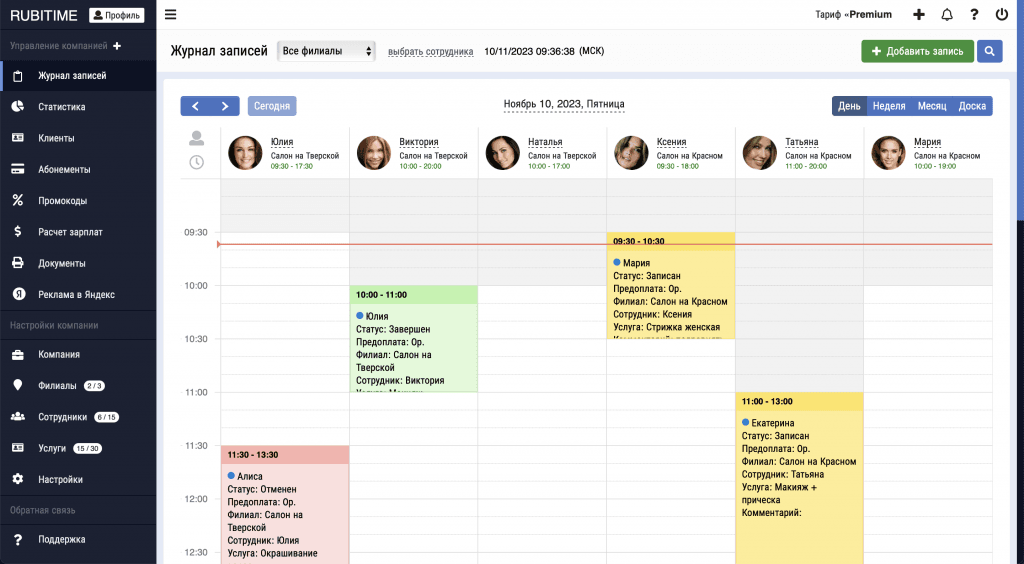The height and width of the screenshot is (564, 1024).
Task: Expand the выбрать сотрудника selector
Action: tap(430, 51)
